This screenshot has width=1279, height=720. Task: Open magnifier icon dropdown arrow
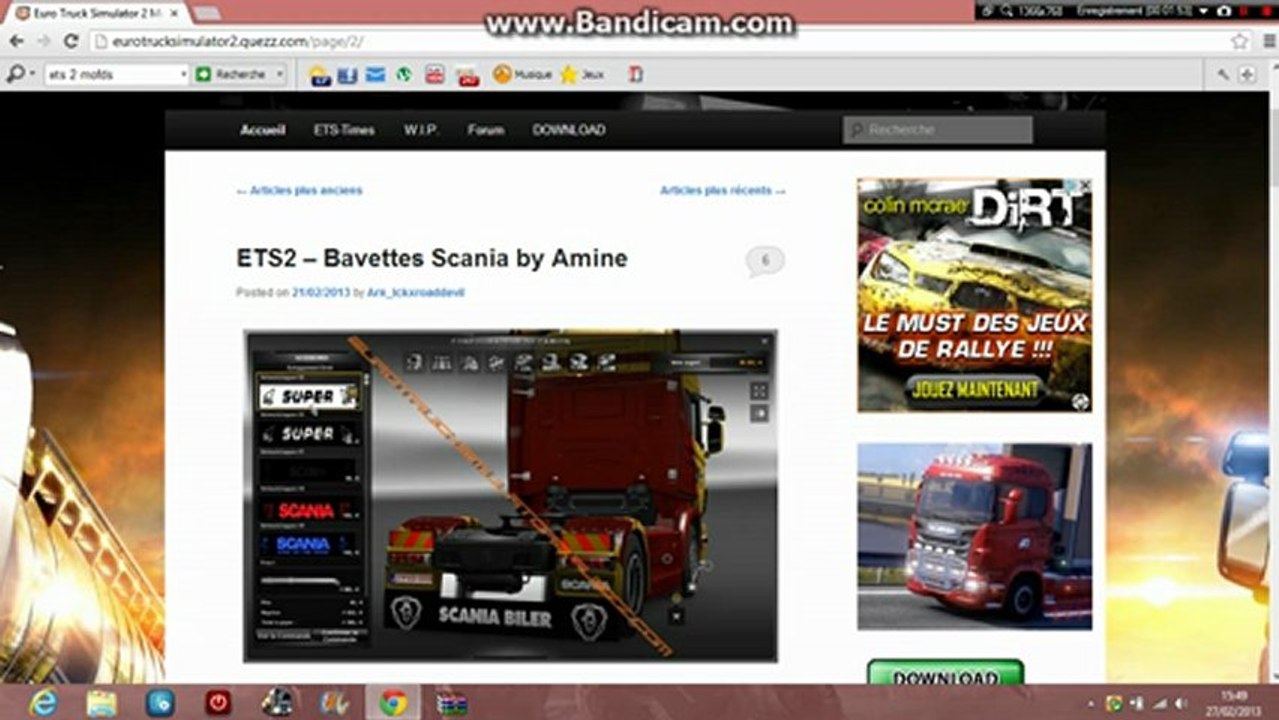tap(32, 75)
